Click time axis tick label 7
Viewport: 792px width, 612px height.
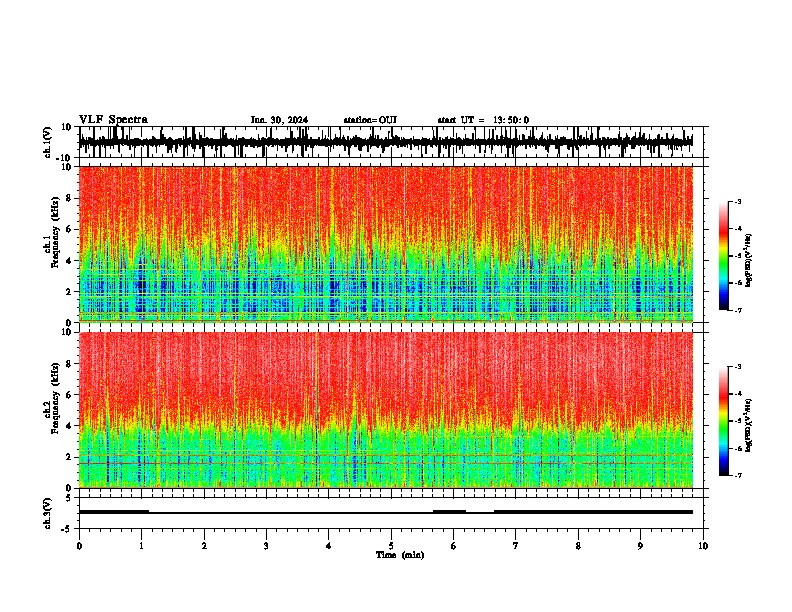point(516,546)
